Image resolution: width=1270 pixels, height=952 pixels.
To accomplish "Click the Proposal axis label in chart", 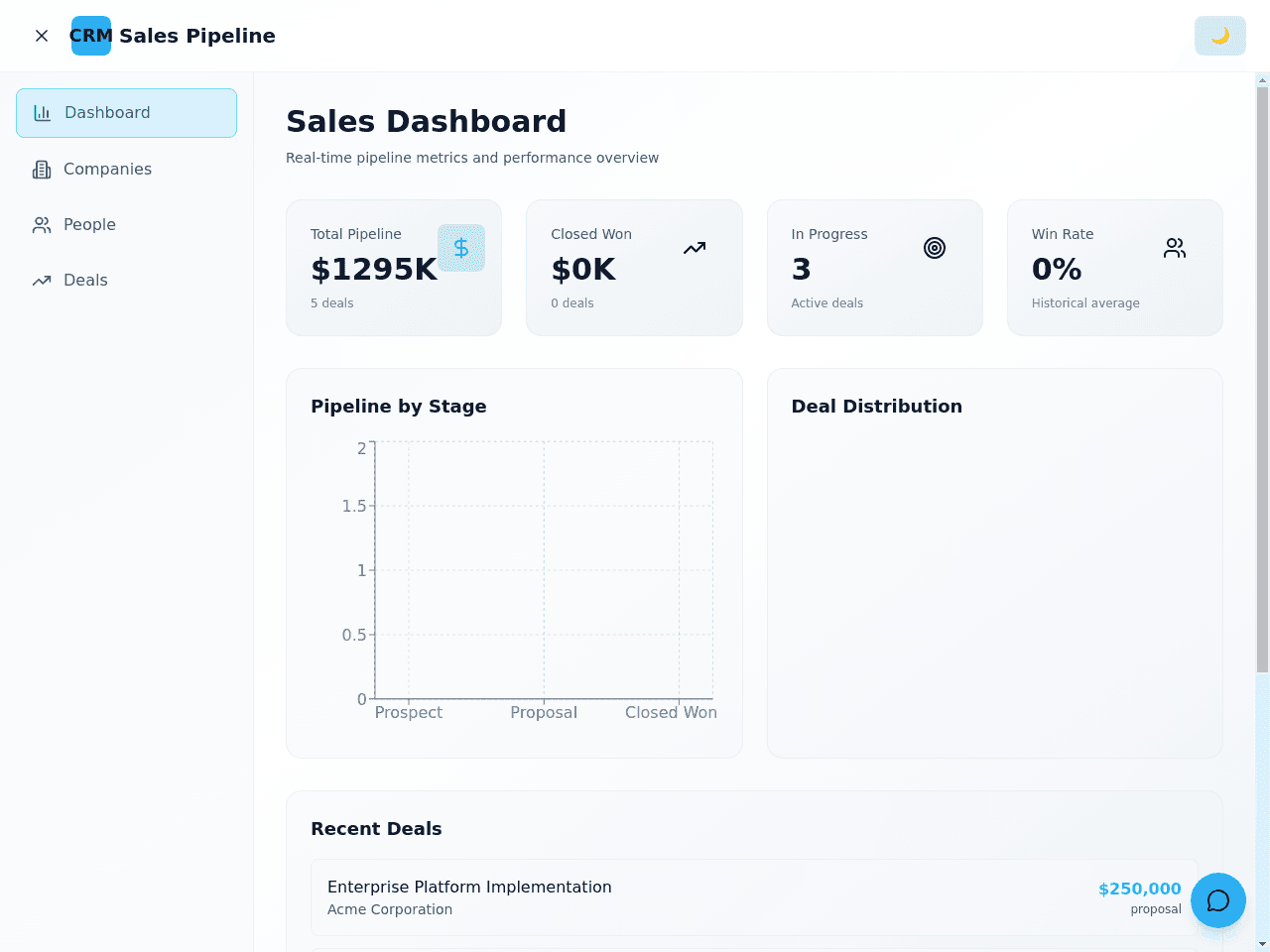I will [544, 712].
